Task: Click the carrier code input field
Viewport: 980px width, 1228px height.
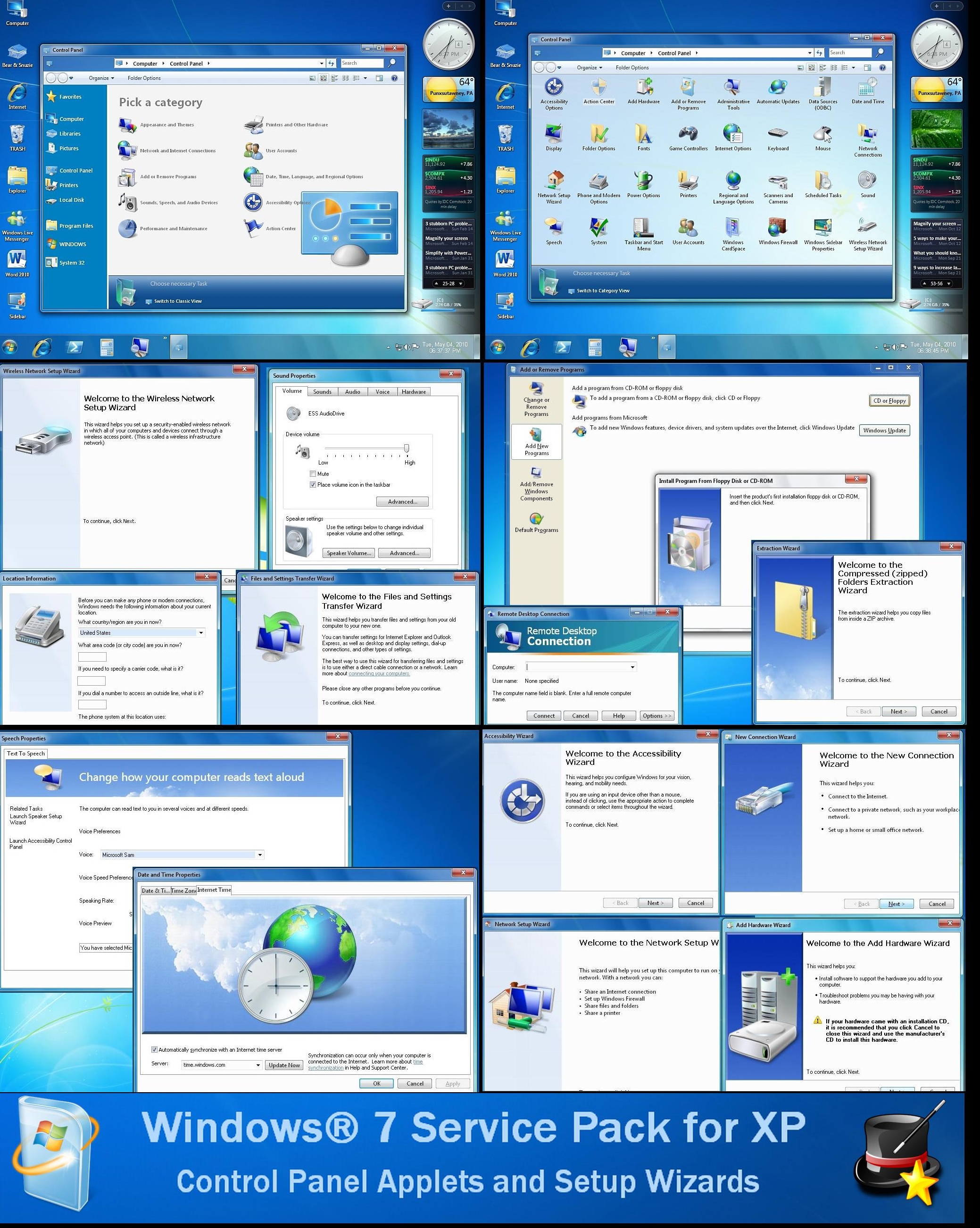Action: pos(92,681)
